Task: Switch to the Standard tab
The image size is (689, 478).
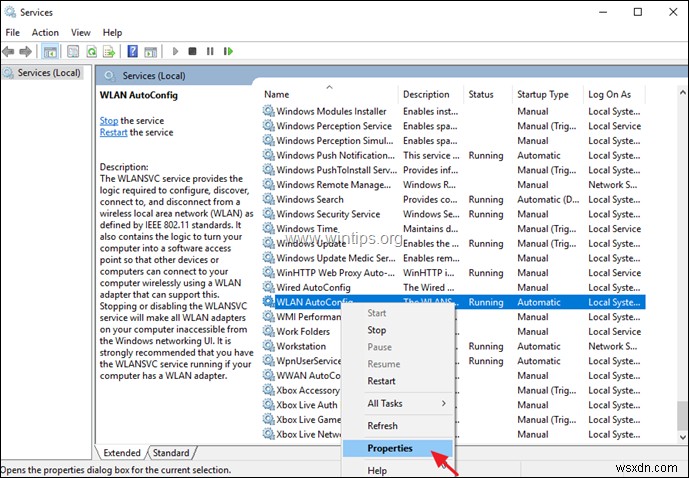Action: point(171,453)
